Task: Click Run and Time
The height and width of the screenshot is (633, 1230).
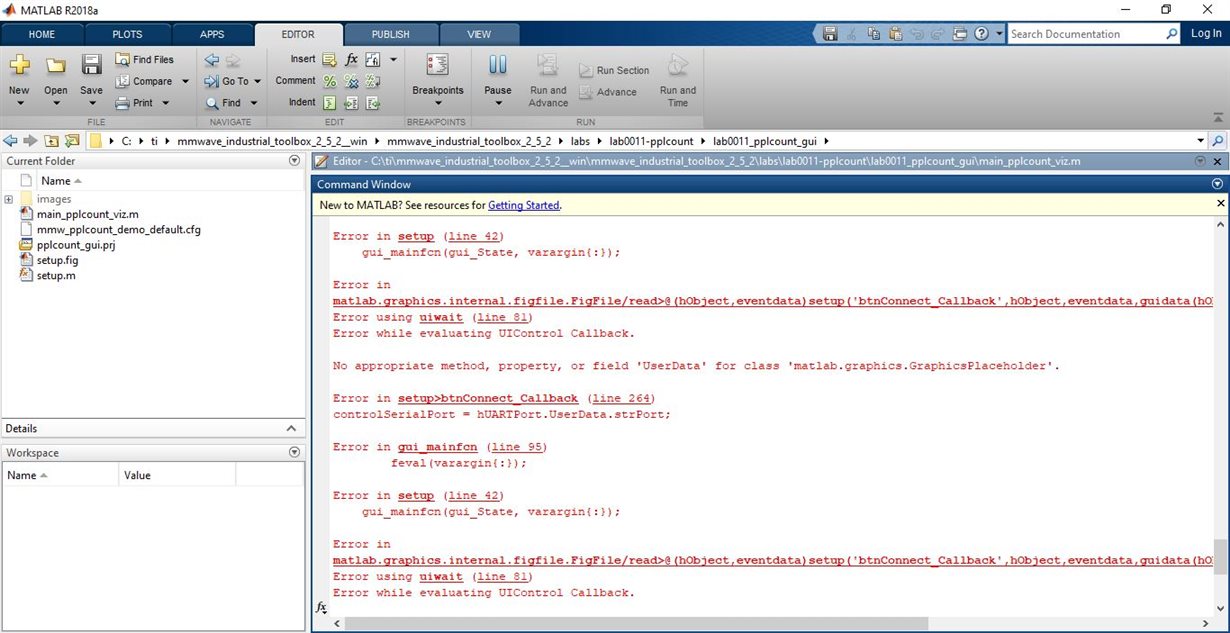Action: [x=678, y=80]
